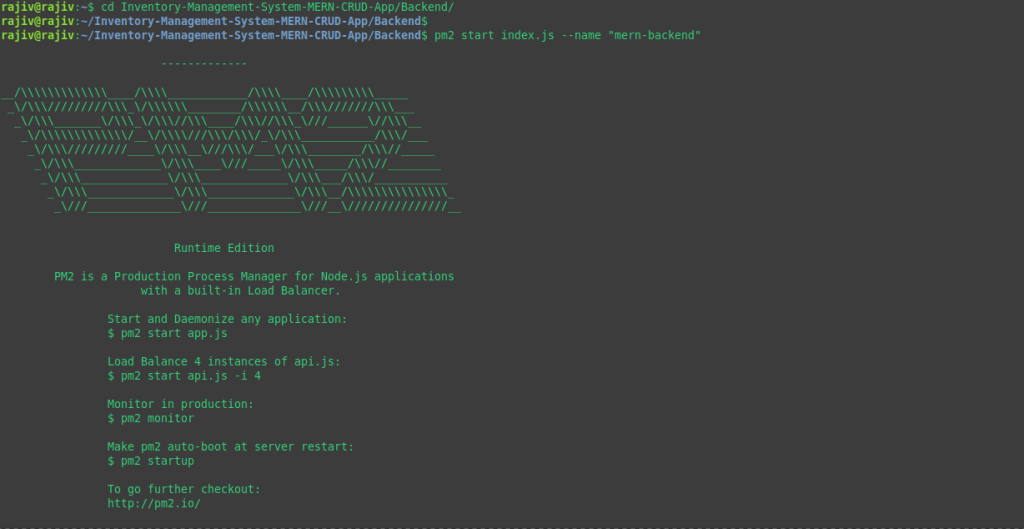Click the http://pm2.io/ link

[x=153, y=504]
